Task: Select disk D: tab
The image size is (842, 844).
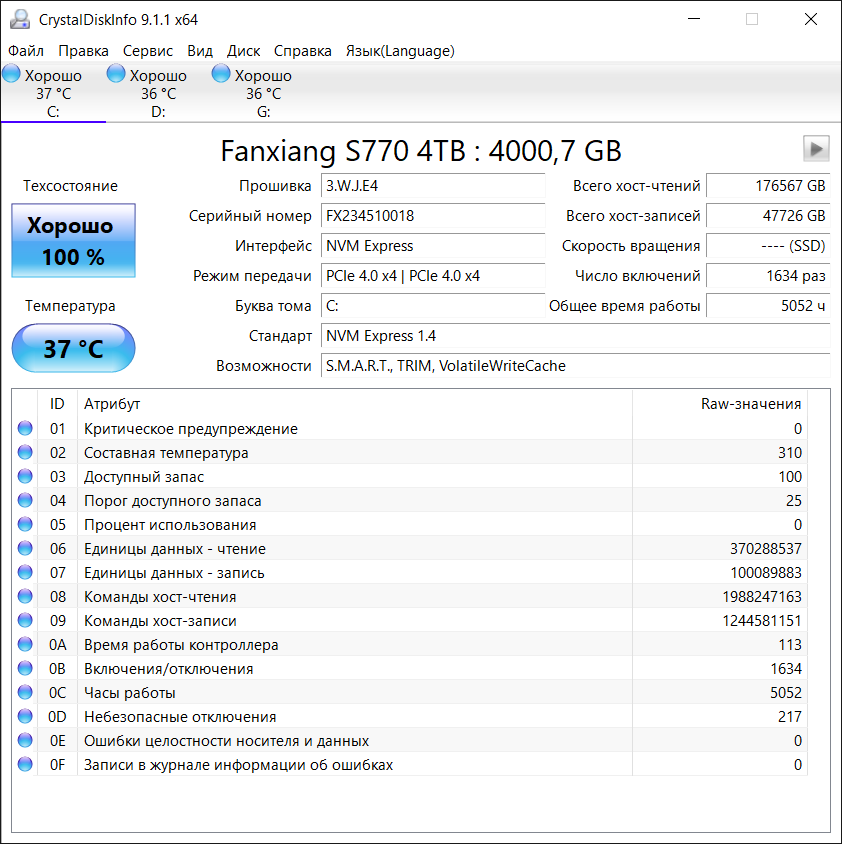Action: point(158,93)
